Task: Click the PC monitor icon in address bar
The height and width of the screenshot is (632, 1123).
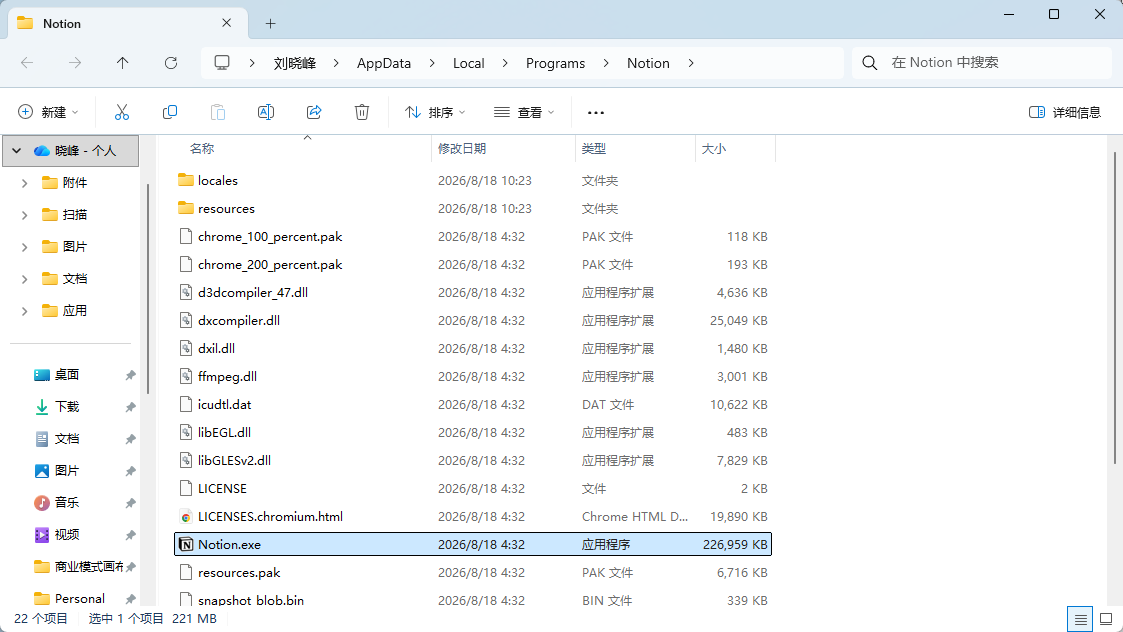Action: click(x=222, y=62)
